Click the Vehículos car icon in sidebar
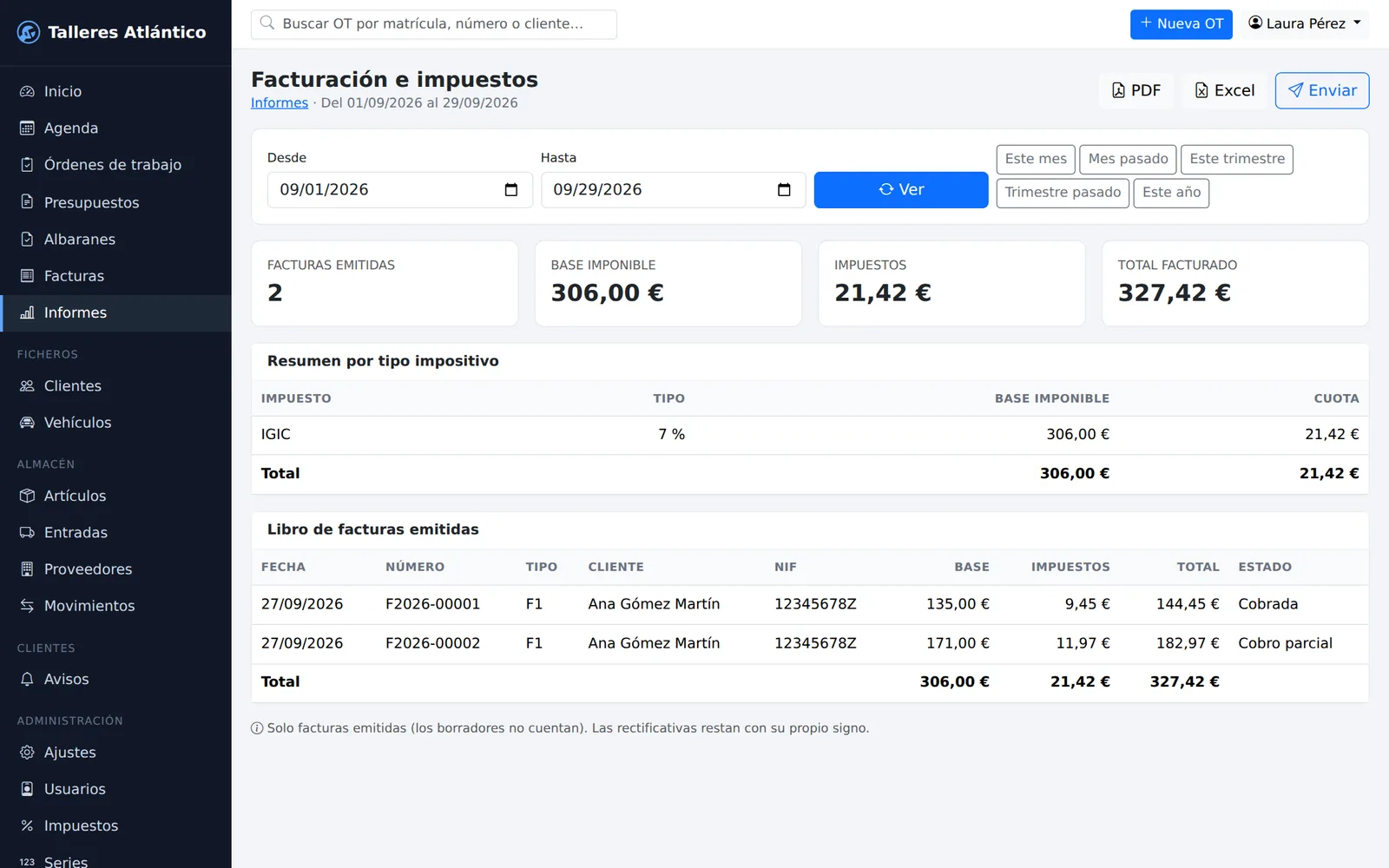Screen dimensions: 1389x868 coord(27,423)
